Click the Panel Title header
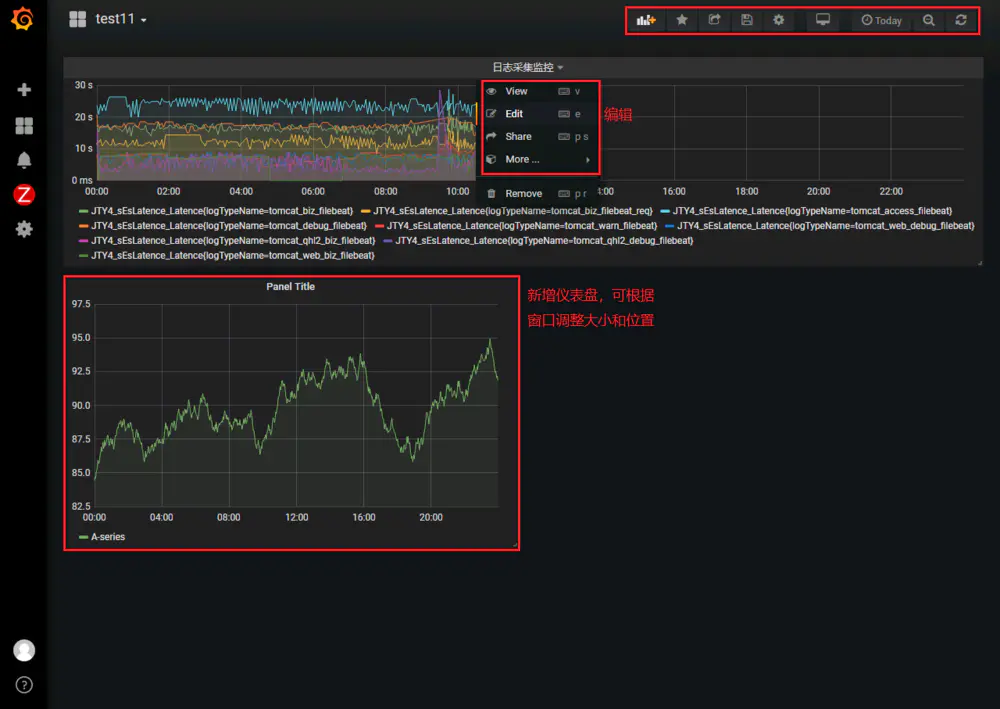Viewport: 1000px width, 709px height. 290,287
